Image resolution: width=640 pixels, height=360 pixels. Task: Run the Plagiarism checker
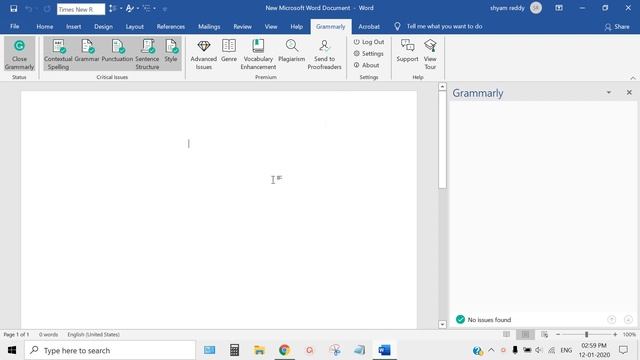tap(291, 51)
